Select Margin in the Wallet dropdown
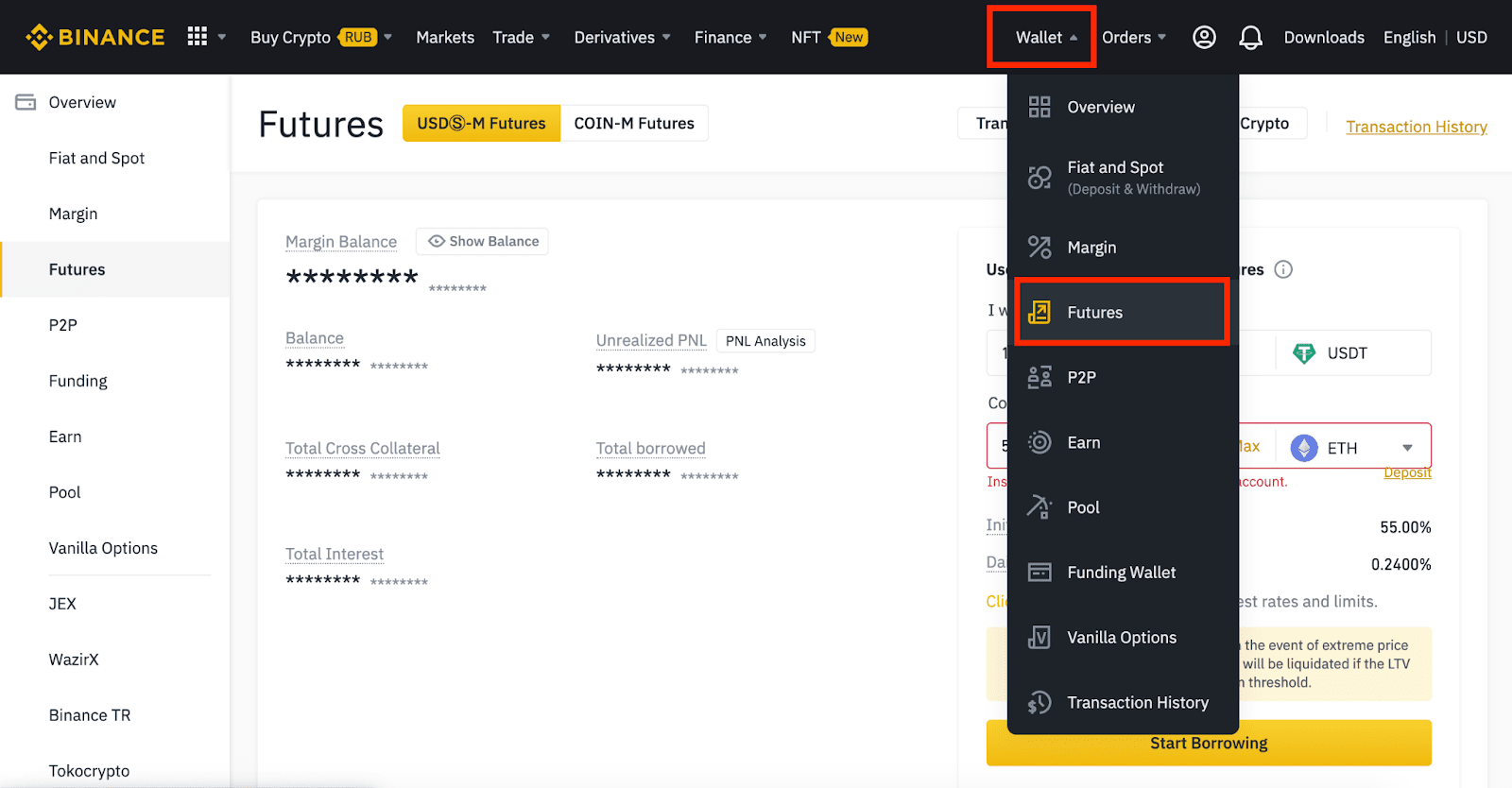The height and width of the screenshot is (788, 1512). point(1123,247)
